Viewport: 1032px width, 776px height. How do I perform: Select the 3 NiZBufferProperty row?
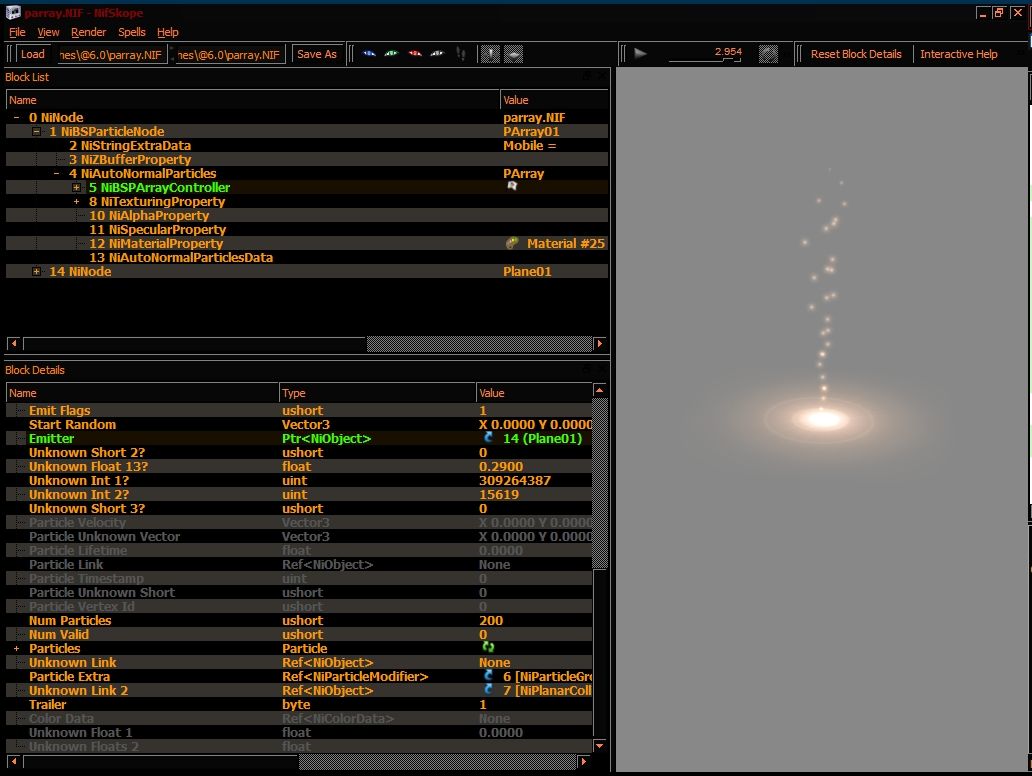click(x=307, y=159)
